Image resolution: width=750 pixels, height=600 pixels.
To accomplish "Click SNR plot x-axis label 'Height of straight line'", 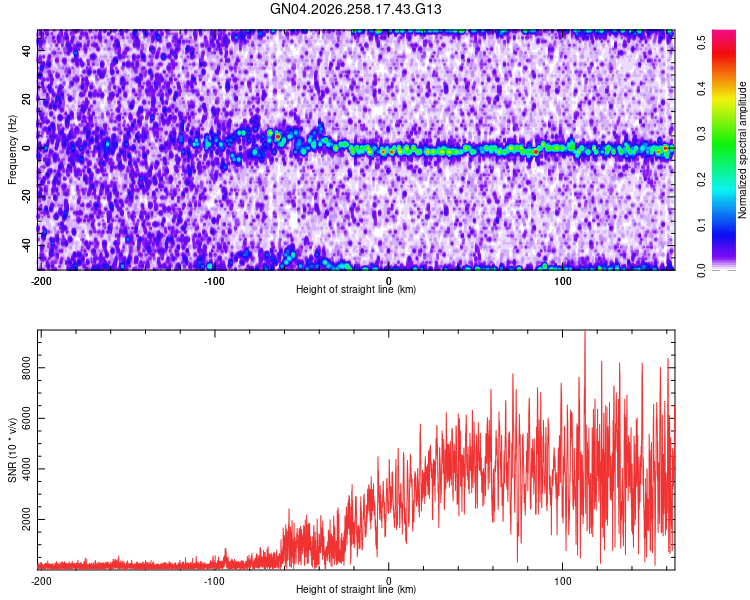I will tap(345, 589).
